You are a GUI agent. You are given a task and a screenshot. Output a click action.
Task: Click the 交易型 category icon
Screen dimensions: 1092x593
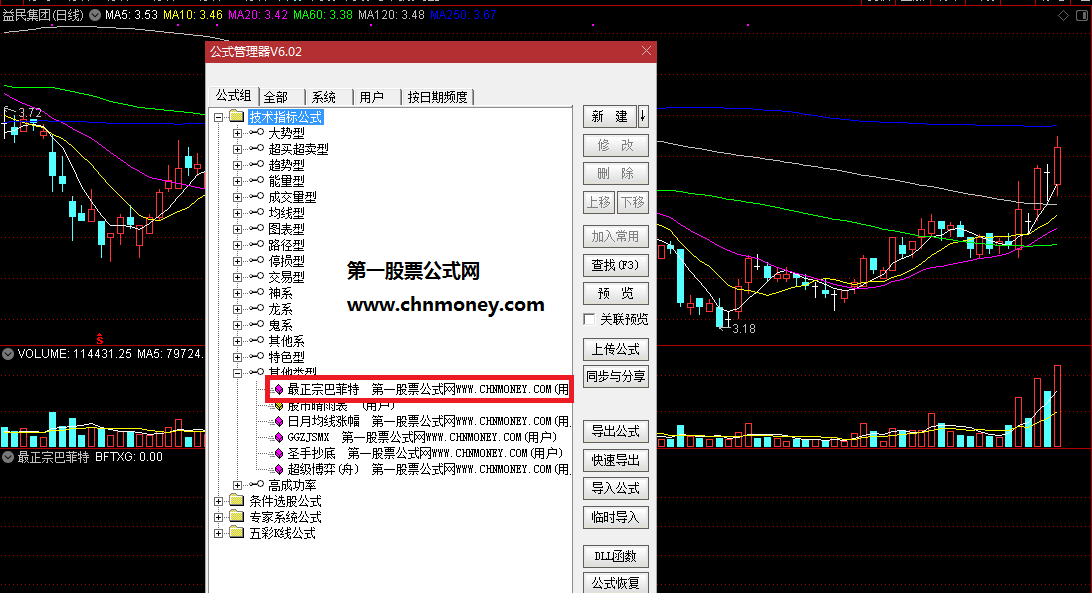point(256,277)
